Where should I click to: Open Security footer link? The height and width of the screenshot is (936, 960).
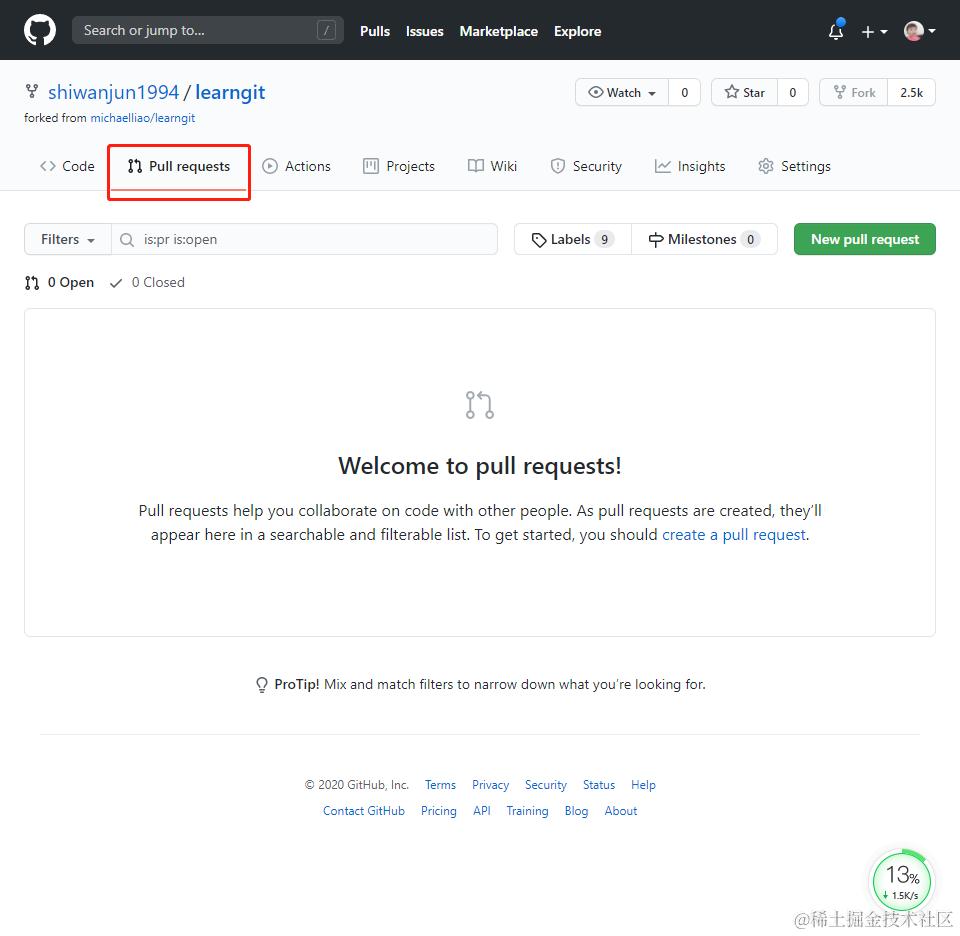click(x=546, y=785)
